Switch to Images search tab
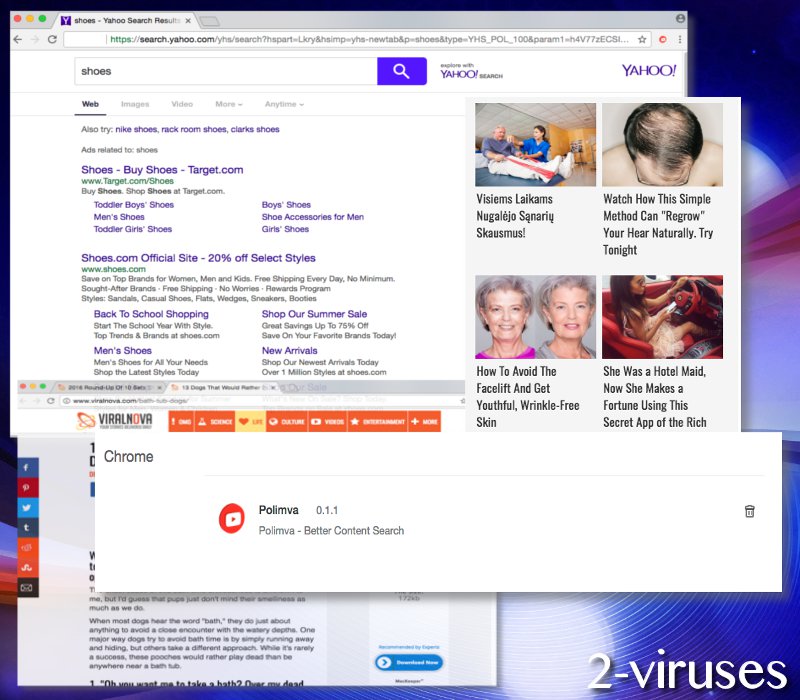Image resolution: width=800 pixels, height=700 pixels. [x=135, y=104]
